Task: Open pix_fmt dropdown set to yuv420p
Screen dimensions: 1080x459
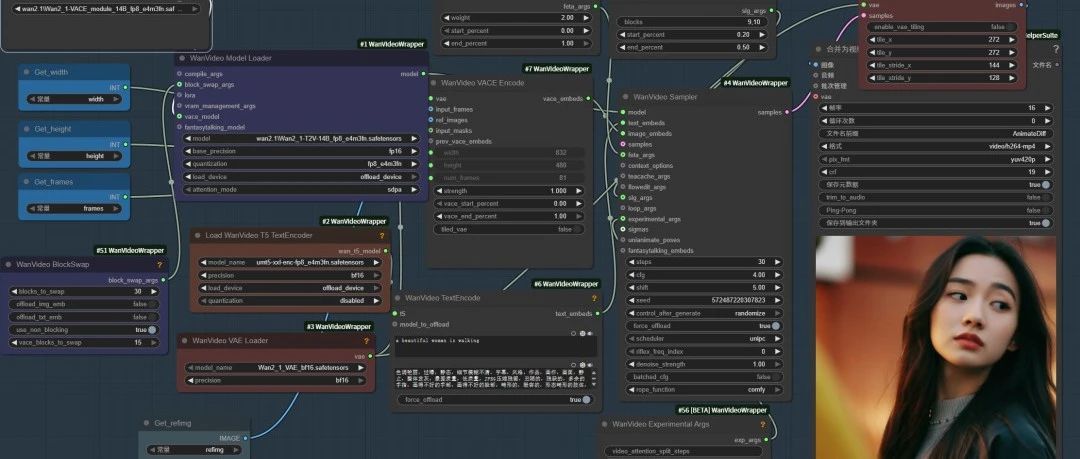Action: coord(936,159)
